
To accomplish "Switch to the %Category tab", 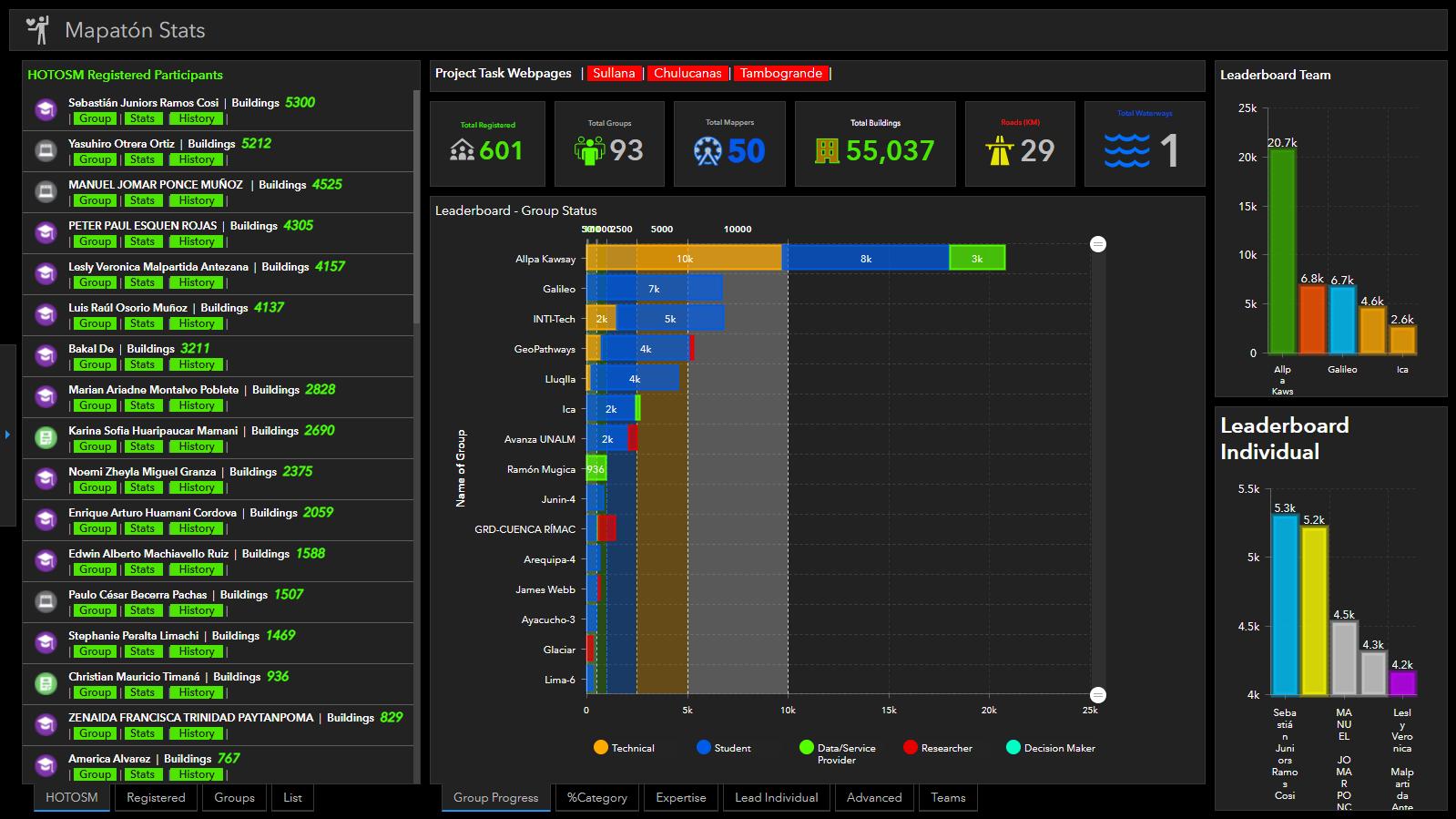I will coord(596,797).
